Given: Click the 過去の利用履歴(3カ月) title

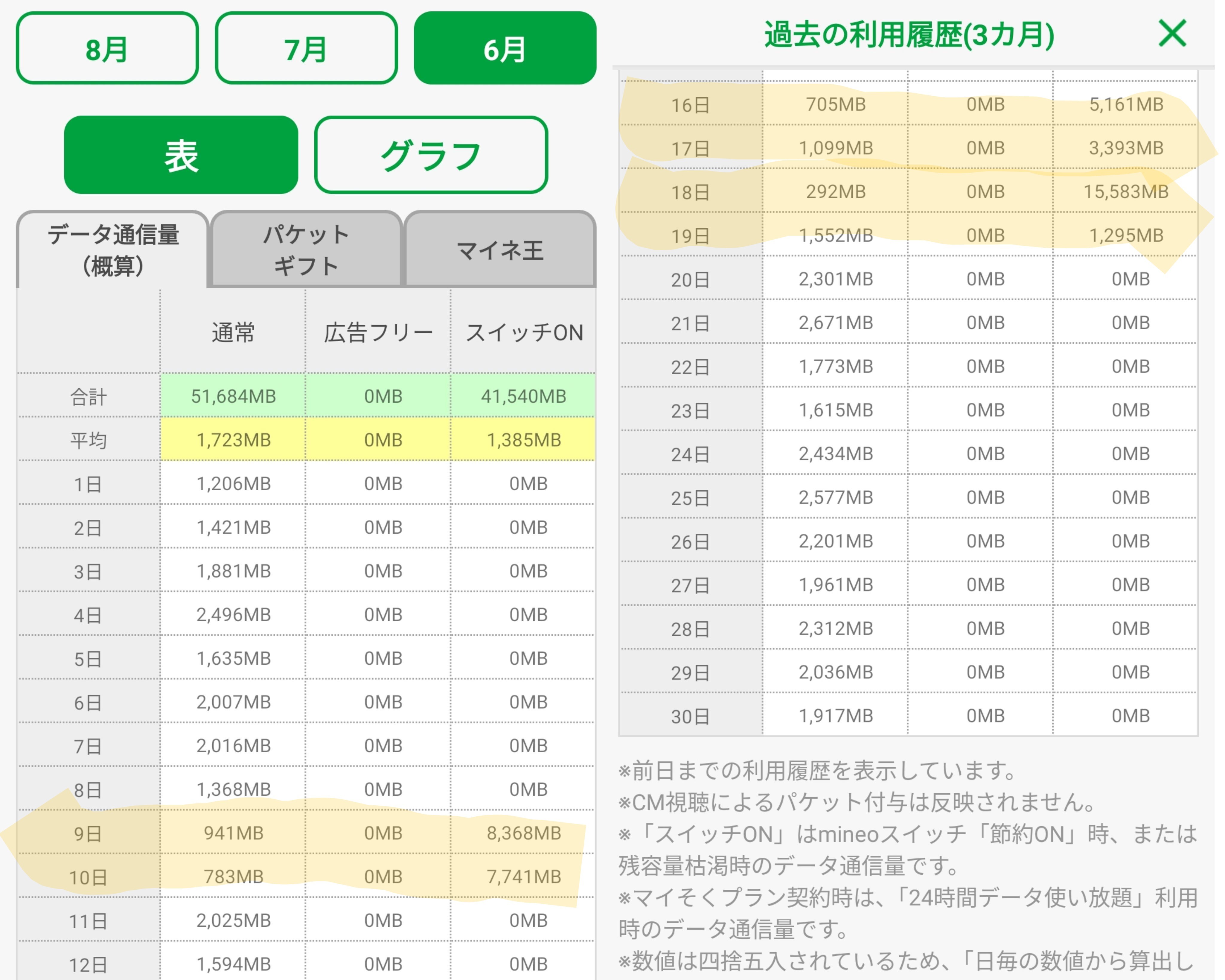Looking at the screenshot, I should 909,34.
